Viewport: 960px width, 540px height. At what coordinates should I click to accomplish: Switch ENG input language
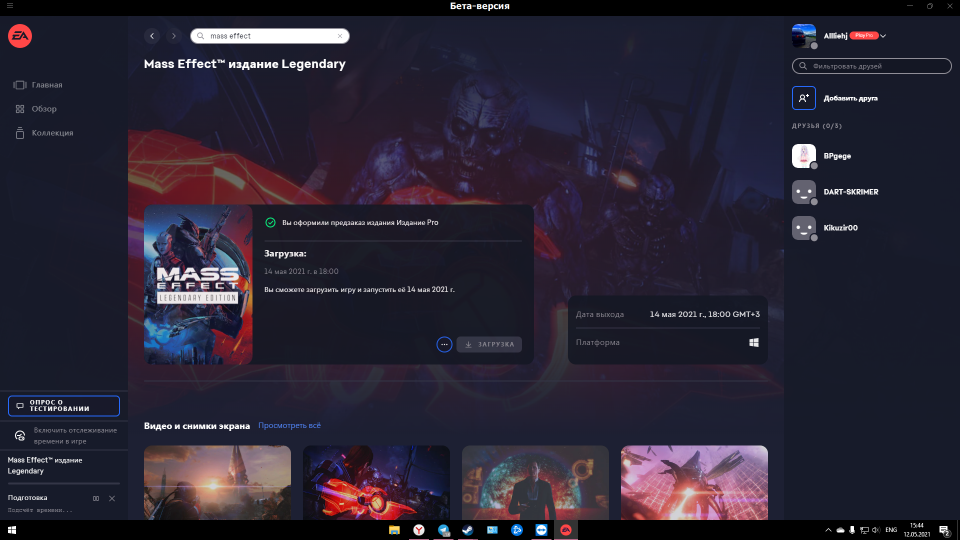[x=891, y=530]
